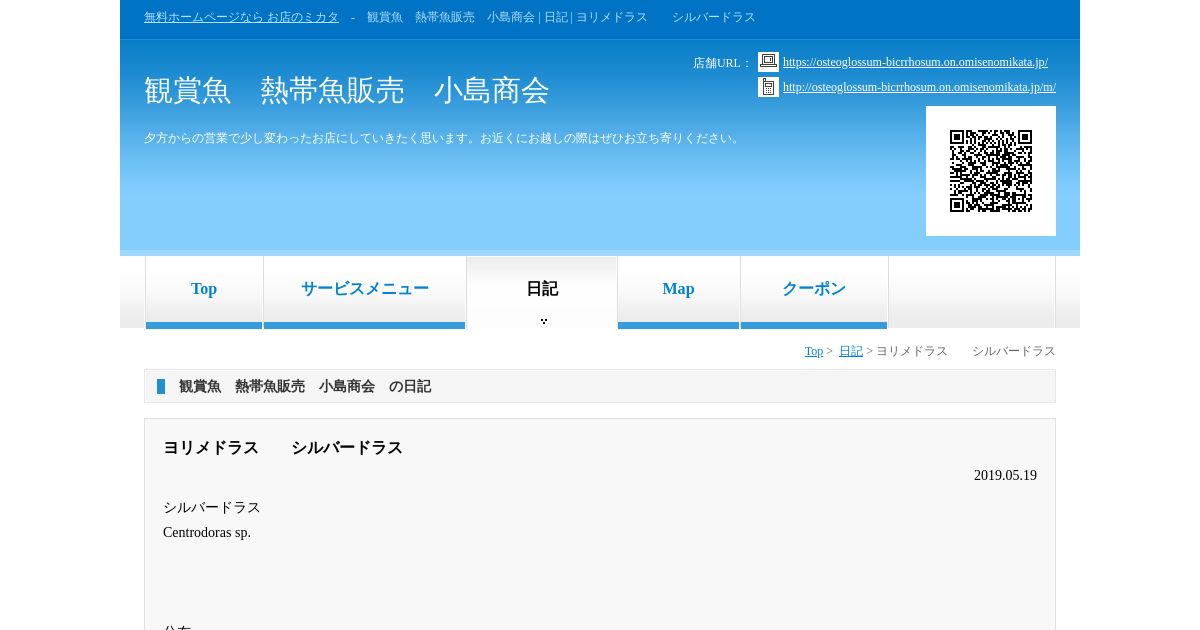
Task: Open the https osteoglossum-bicrrhosum store URL link
Action: pos(915,62)
